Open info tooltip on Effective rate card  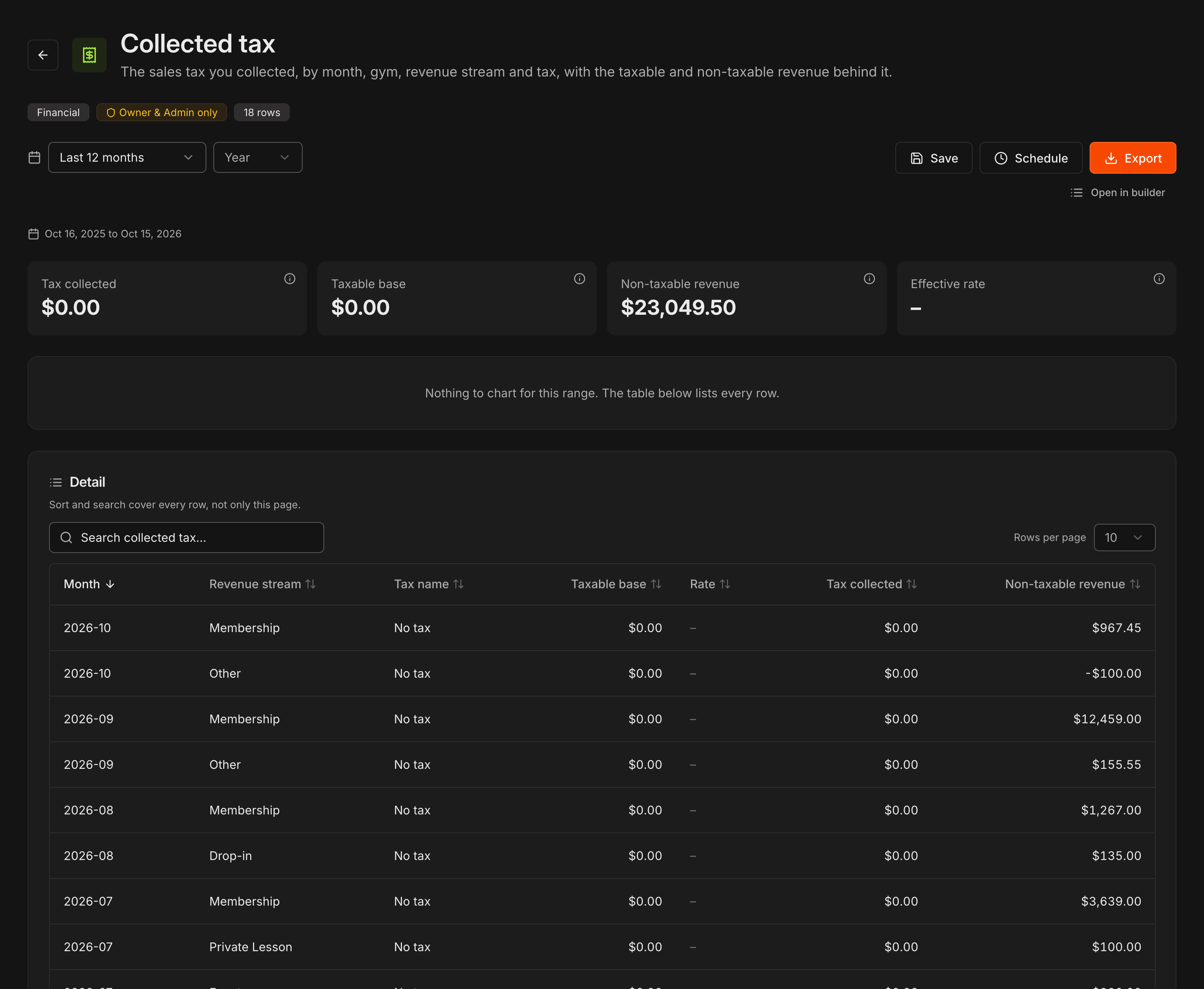(x=1159, y=279)
